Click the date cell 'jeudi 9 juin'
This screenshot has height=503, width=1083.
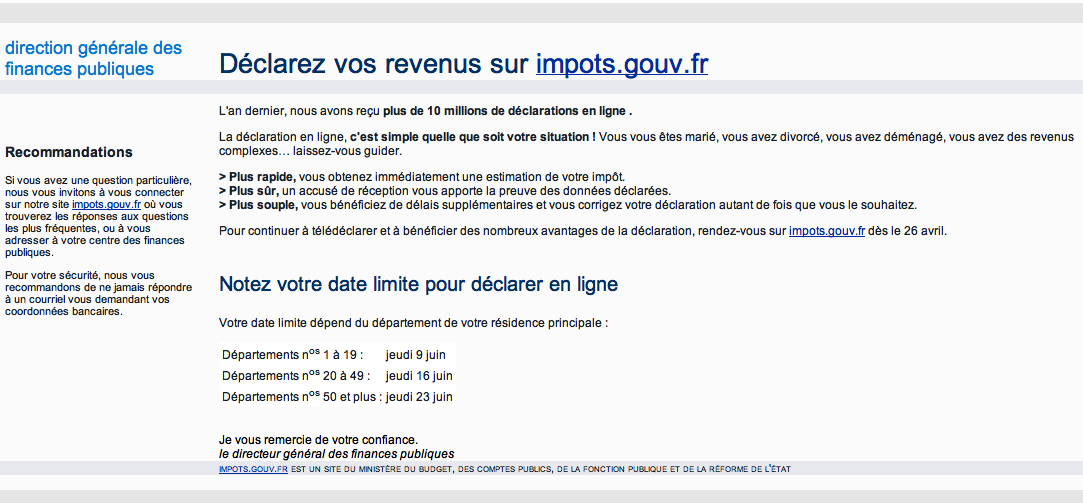coord(416,355)
